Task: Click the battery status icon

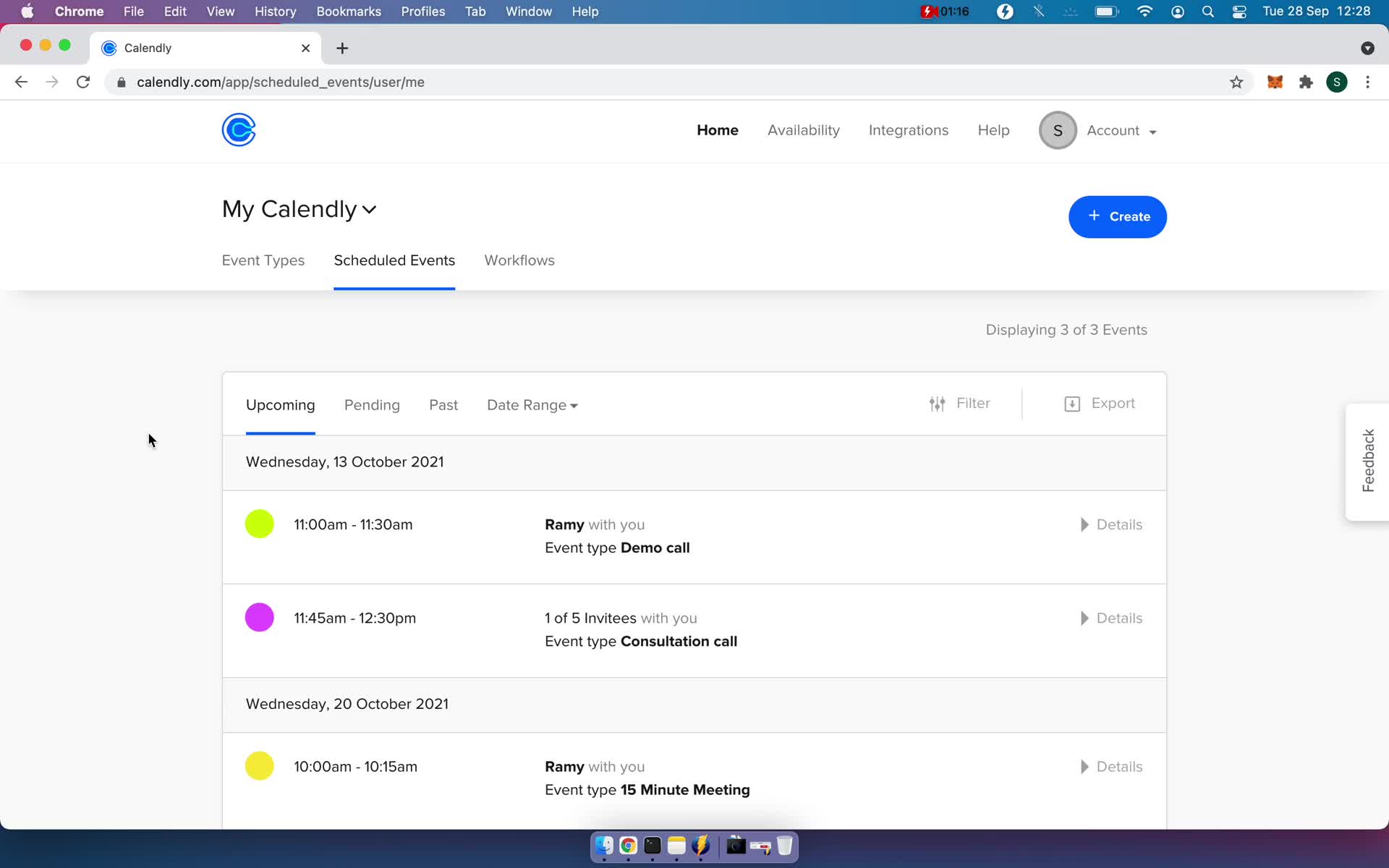Action: 1107,12
